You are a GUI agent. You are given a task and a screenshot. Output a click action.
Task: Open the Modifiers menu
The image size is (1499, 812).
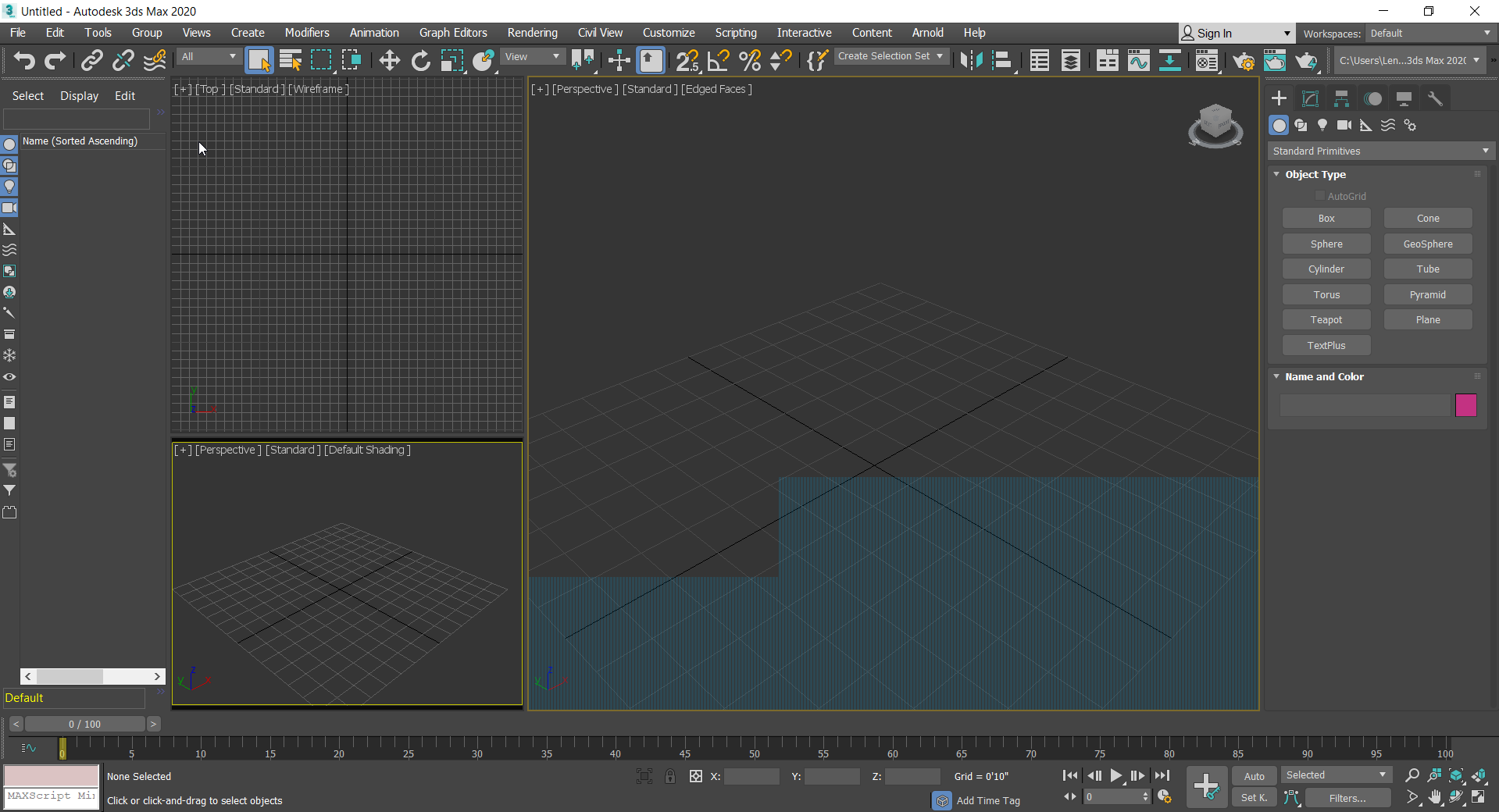coord(306,33)
